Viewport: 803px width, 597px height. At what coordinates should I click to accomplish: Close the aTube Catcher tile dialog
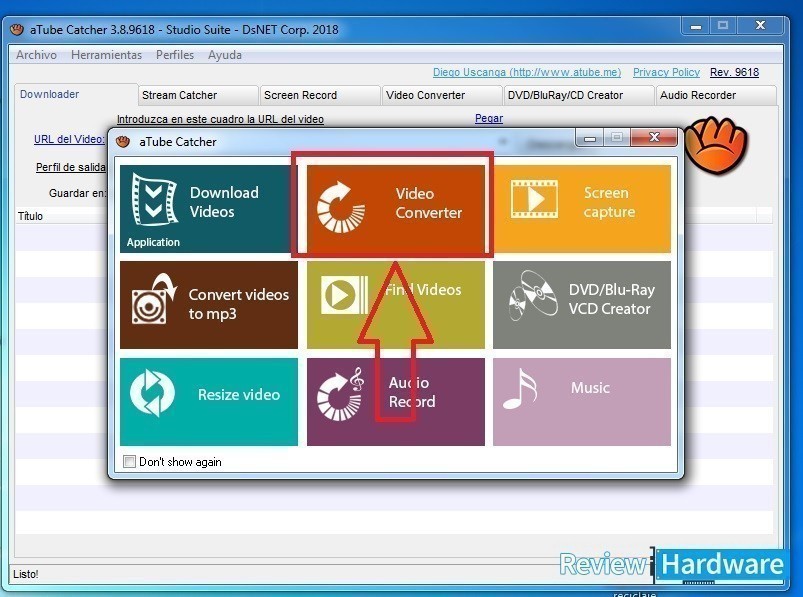[654, 137]
